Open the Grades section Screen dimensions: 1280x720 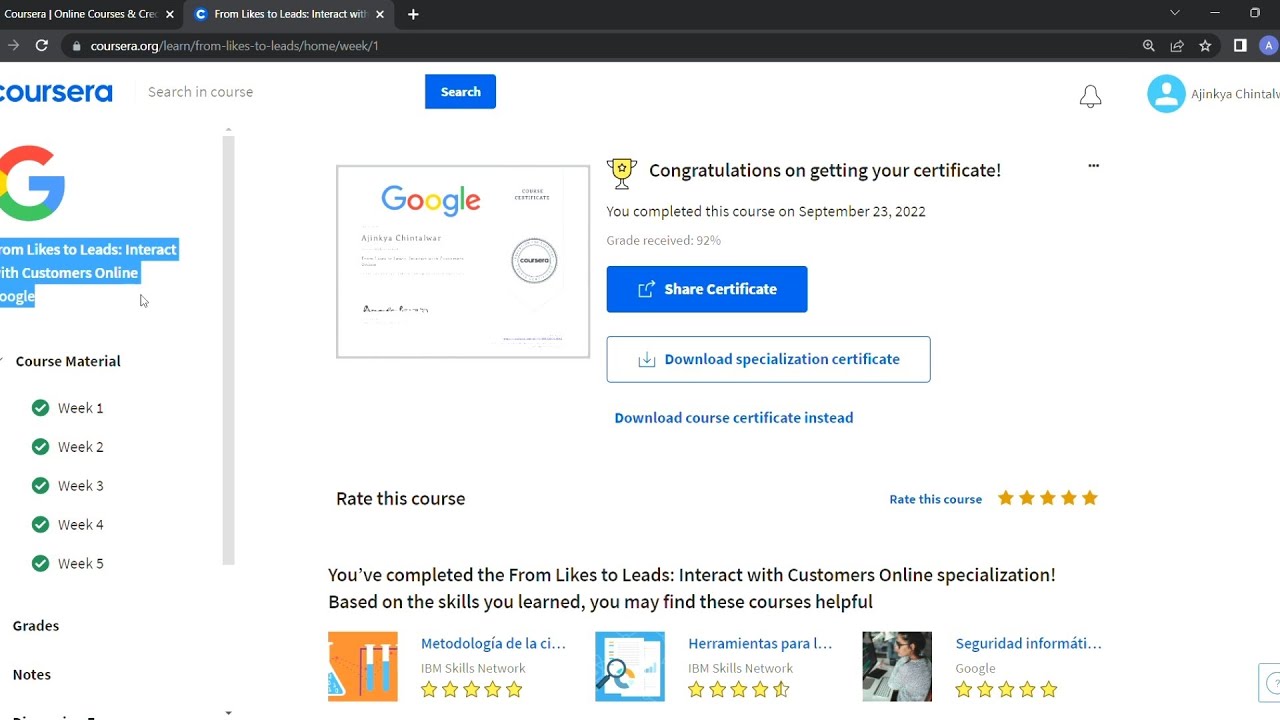click(36, 626)
